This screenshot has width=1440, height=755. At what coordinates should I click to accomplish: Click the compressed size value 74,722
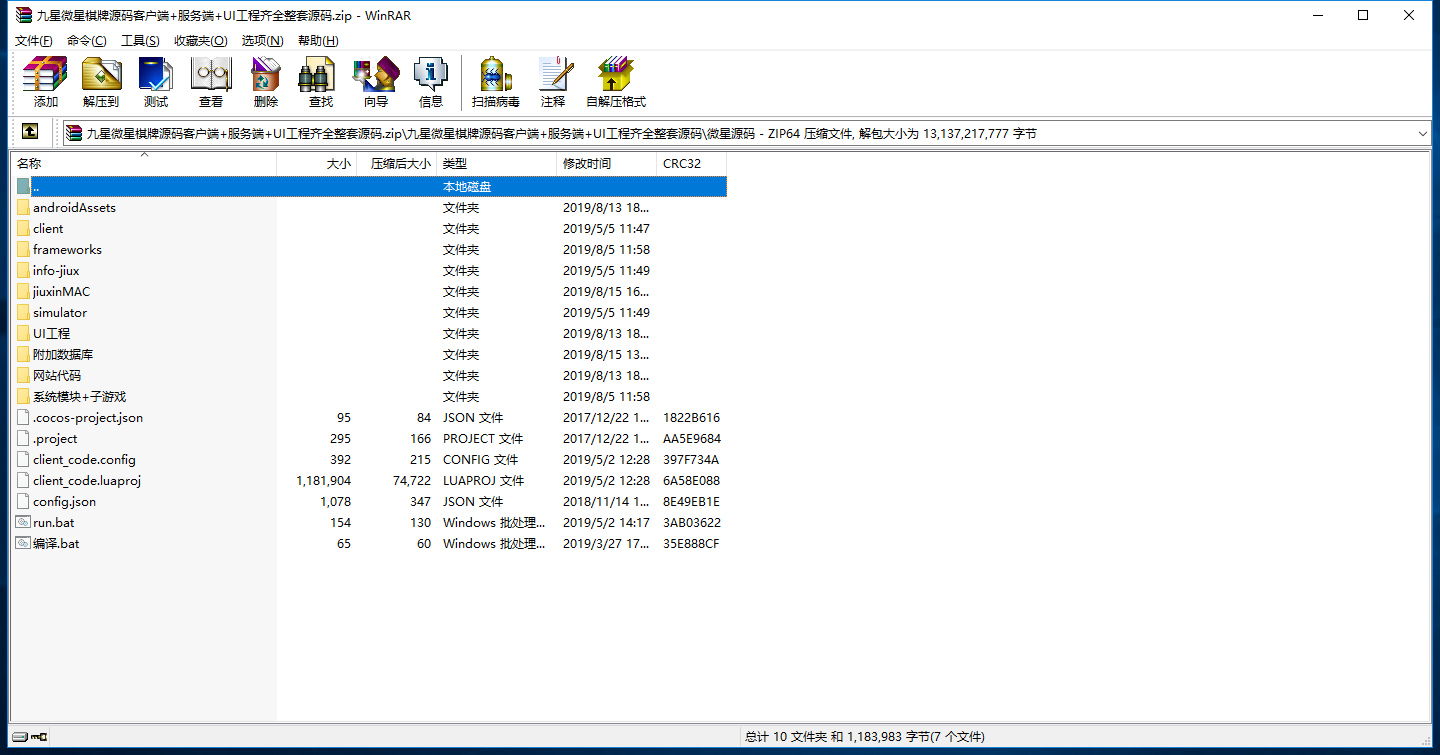pos(412,481)
